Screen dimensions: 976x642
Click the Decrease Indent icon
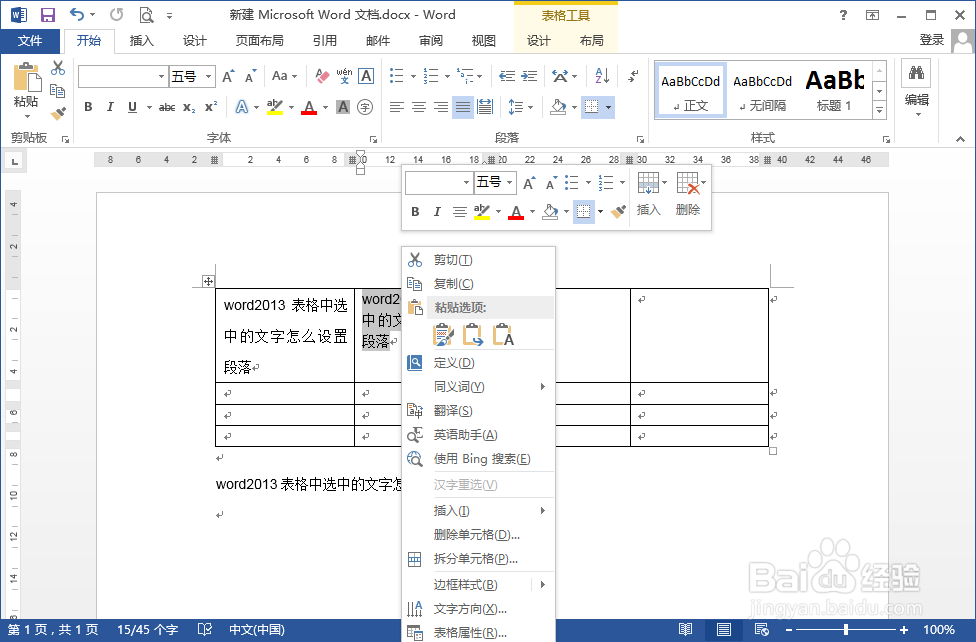(x=507, y=76)
